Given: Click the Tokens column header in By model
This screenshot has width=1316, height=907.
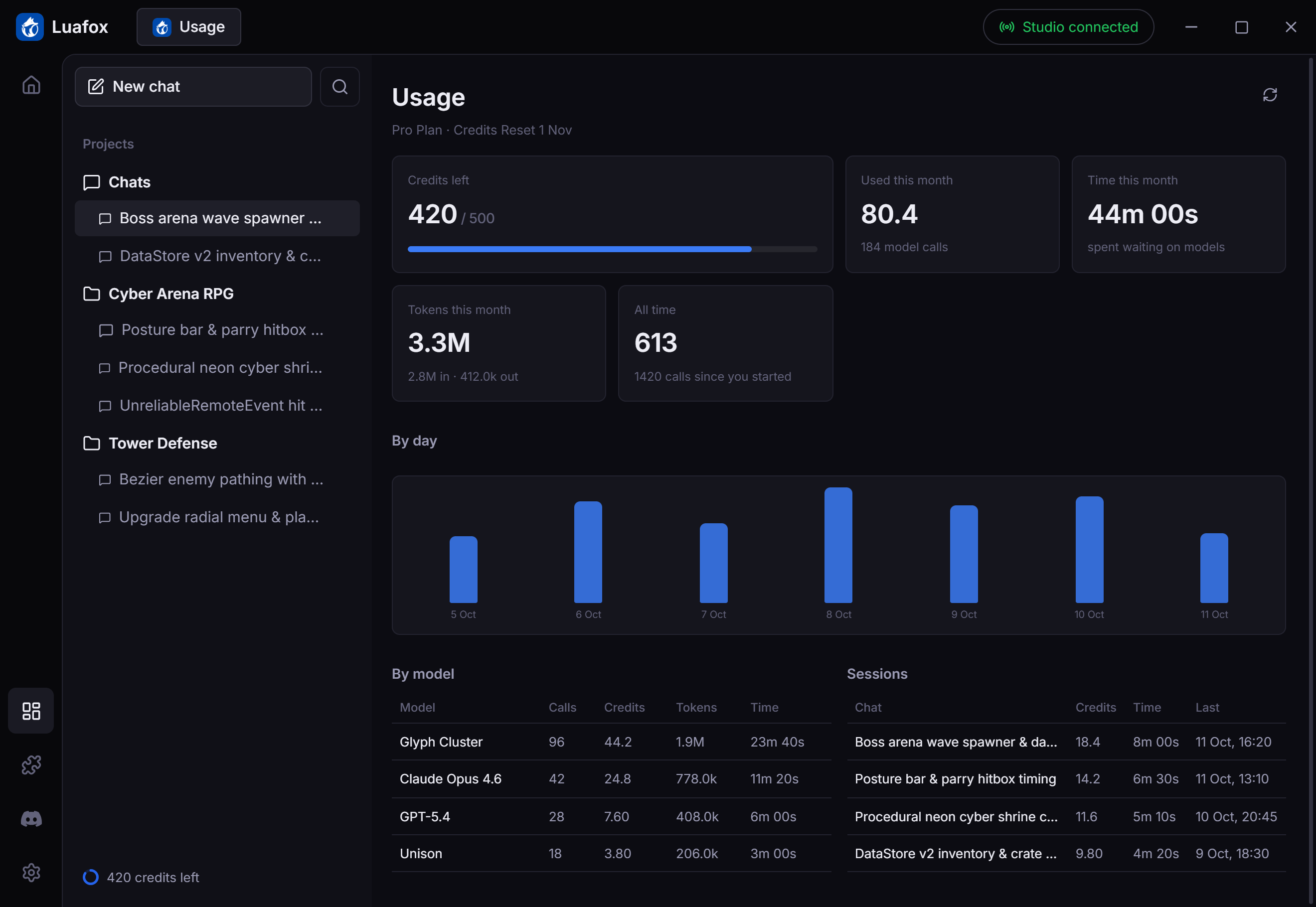Looking at the screenshot, I should (x=696, y=707).
